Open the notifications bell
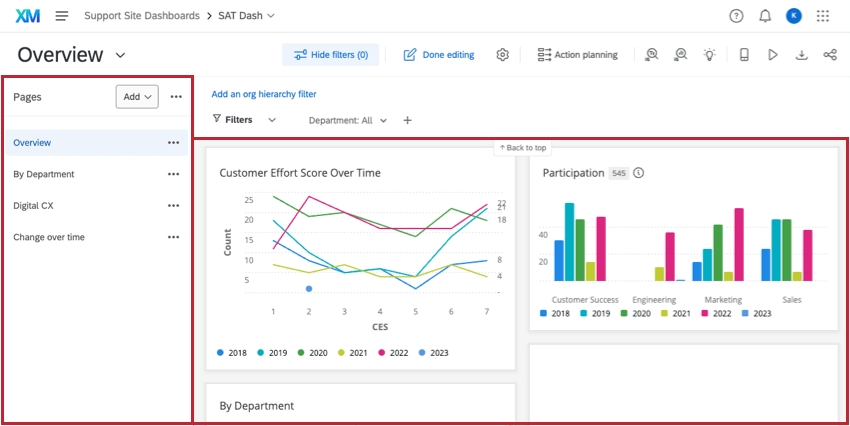 click(765, 16)
